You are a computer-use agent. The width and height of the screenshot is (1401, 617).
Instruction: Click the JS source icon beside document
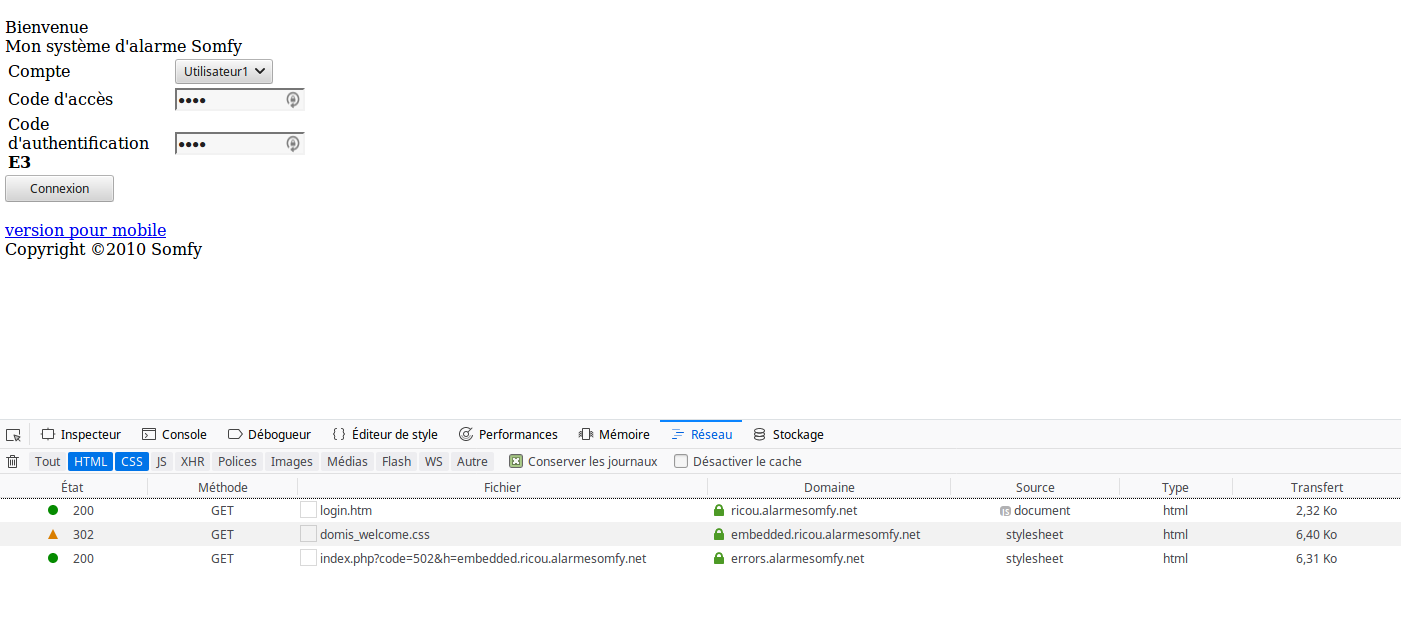1005,511
